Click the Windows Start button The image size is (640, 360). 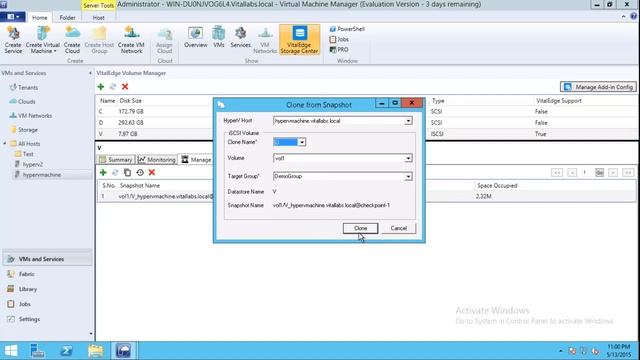(11, 351)
